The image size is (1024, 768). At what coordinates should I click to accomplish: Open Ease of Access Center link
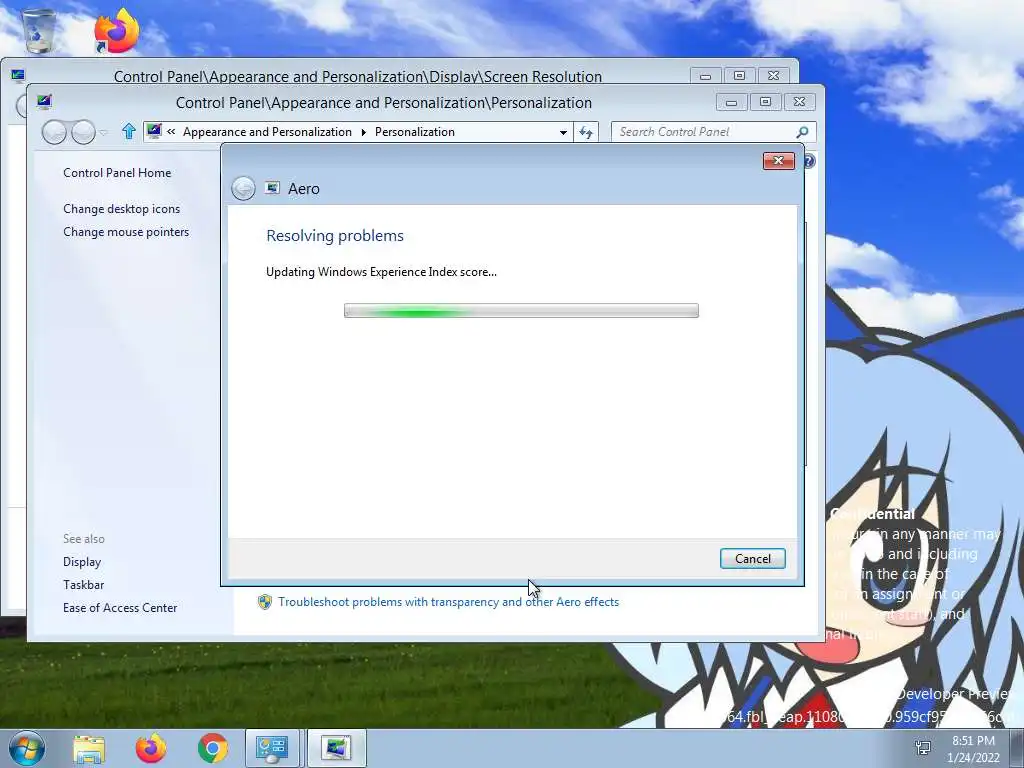[120, 607]
